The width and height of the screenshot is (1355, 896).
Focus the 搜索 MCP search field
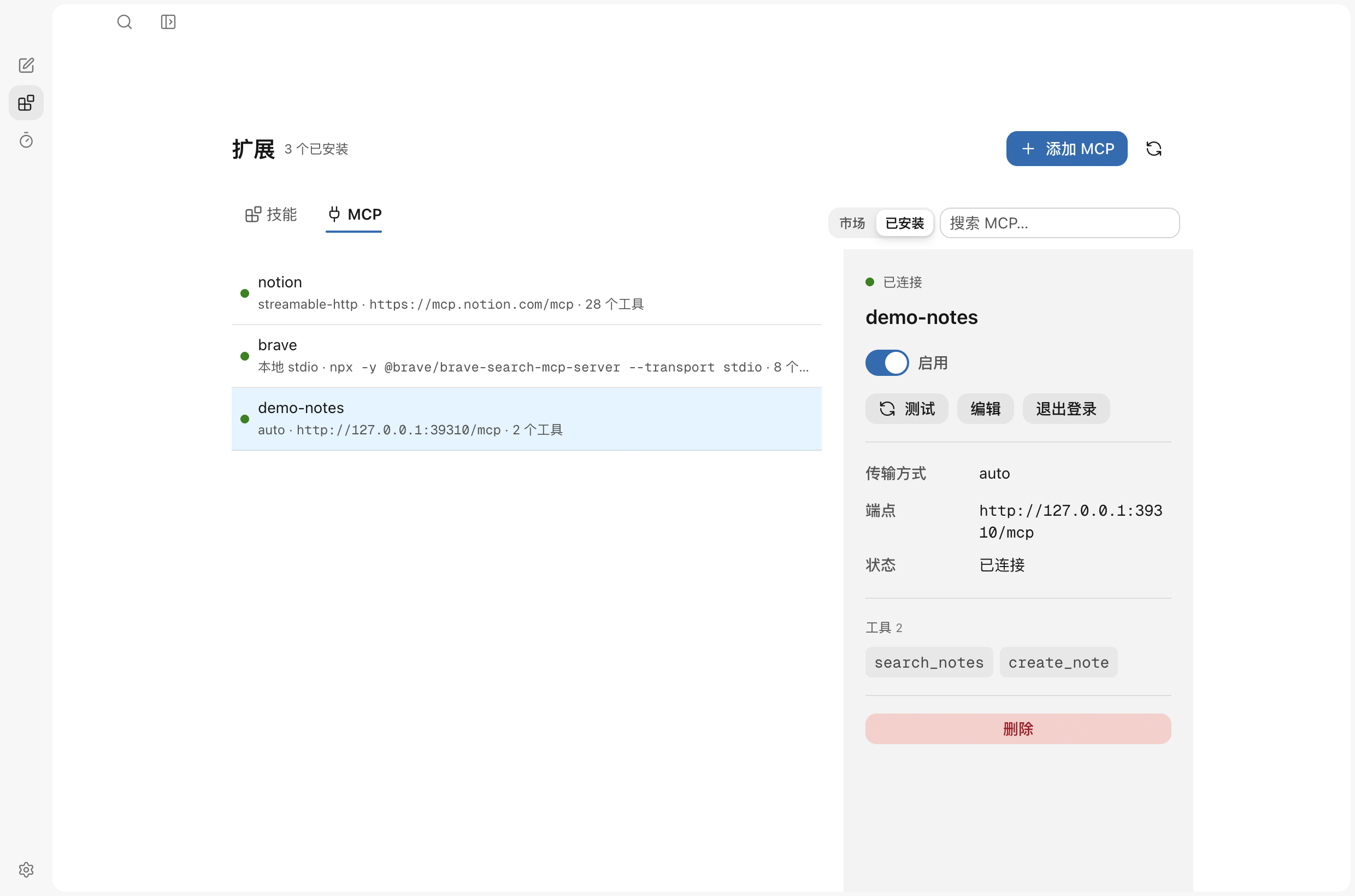[1060, 223]
